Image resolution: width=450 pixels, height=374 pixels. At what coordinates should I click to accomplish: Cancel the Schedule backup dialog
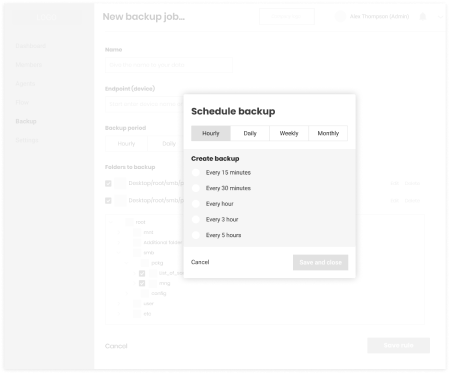[x=200, y=262]
